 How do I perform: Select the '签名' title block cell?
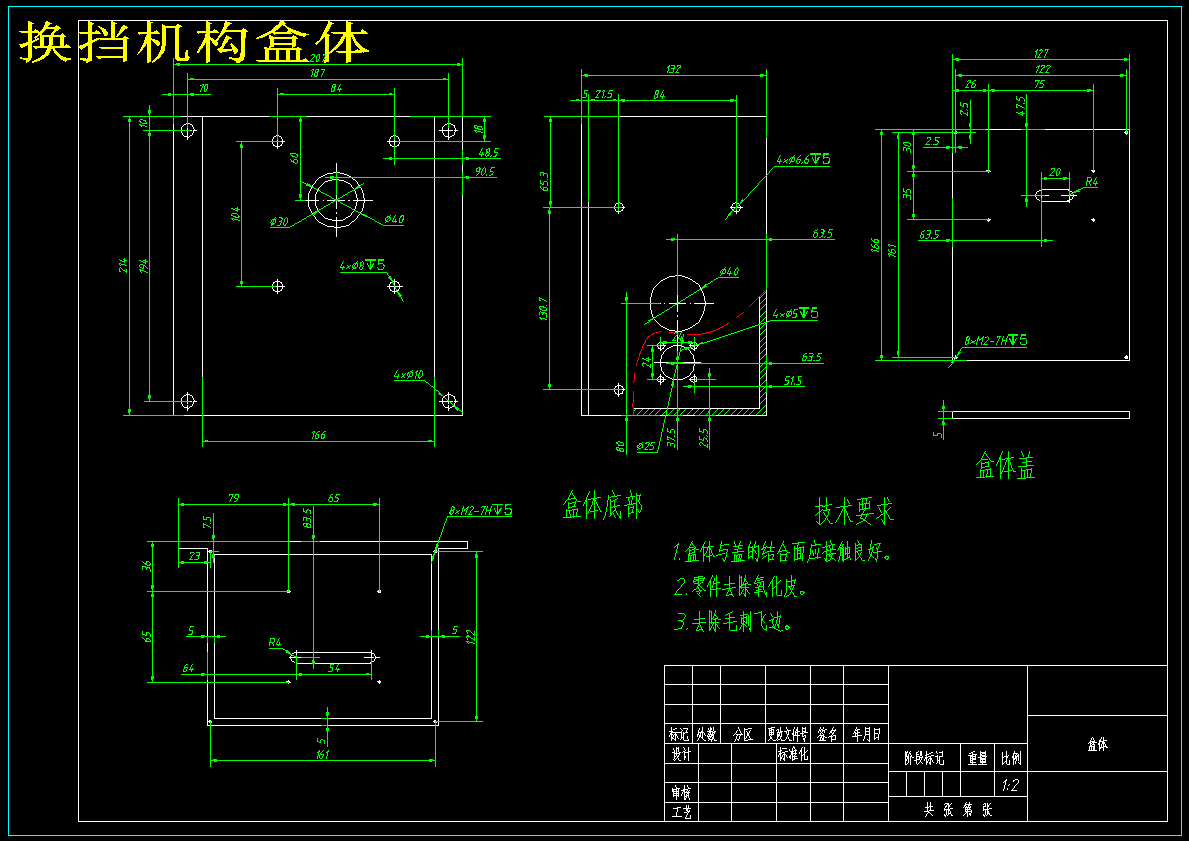(x=827, y=734)
